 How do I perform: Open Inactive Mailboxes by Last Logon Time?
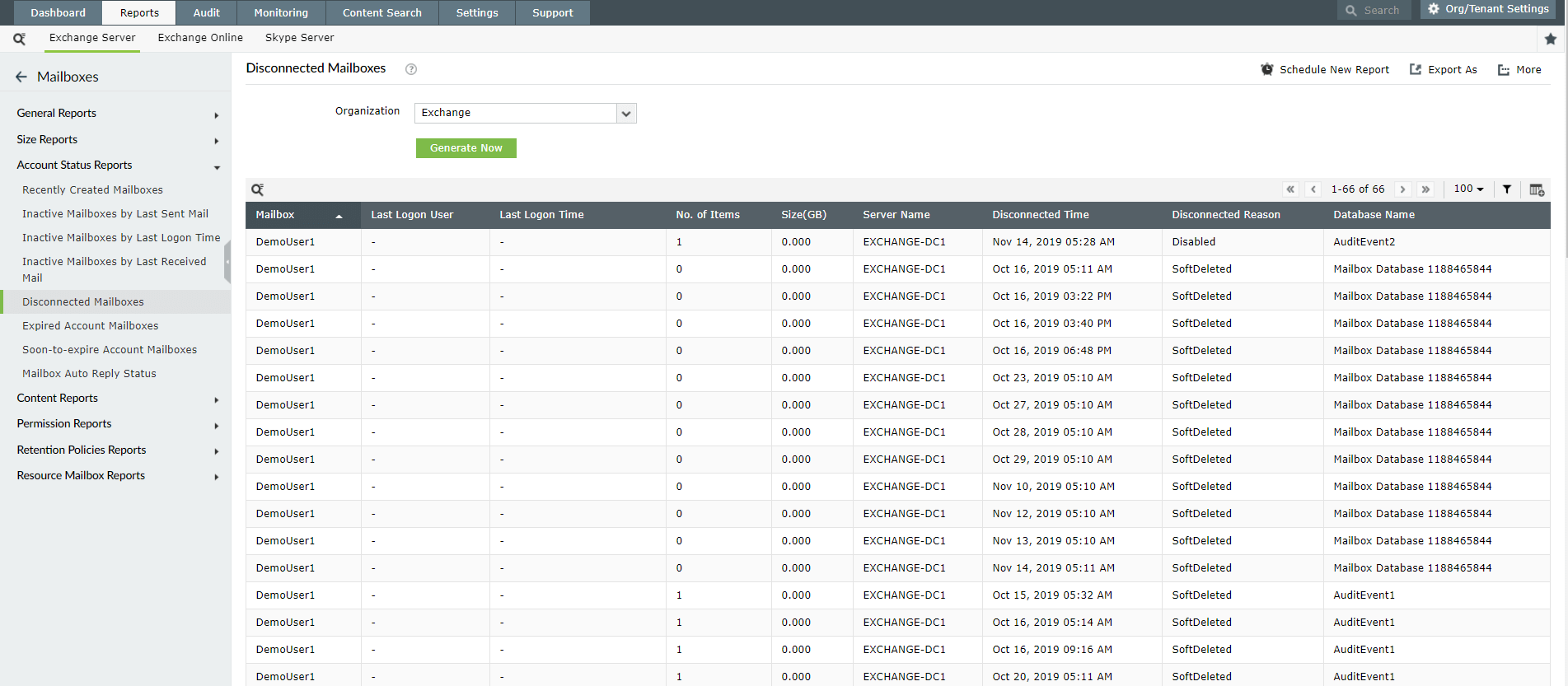(121, 238)
